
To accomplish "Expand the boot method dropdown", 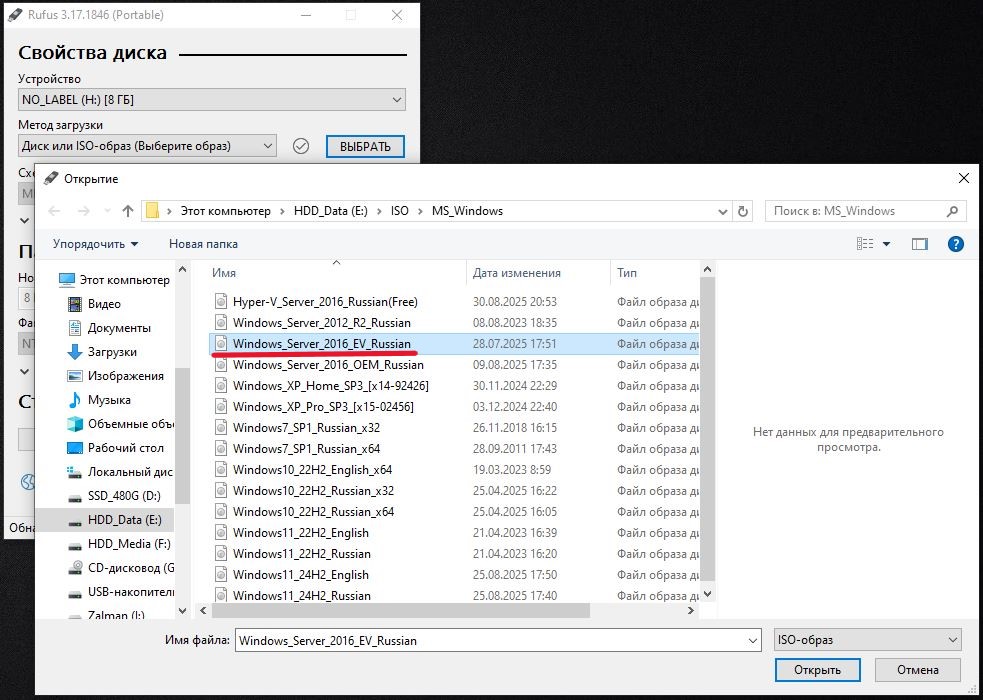I will click(x=147, y=146).
